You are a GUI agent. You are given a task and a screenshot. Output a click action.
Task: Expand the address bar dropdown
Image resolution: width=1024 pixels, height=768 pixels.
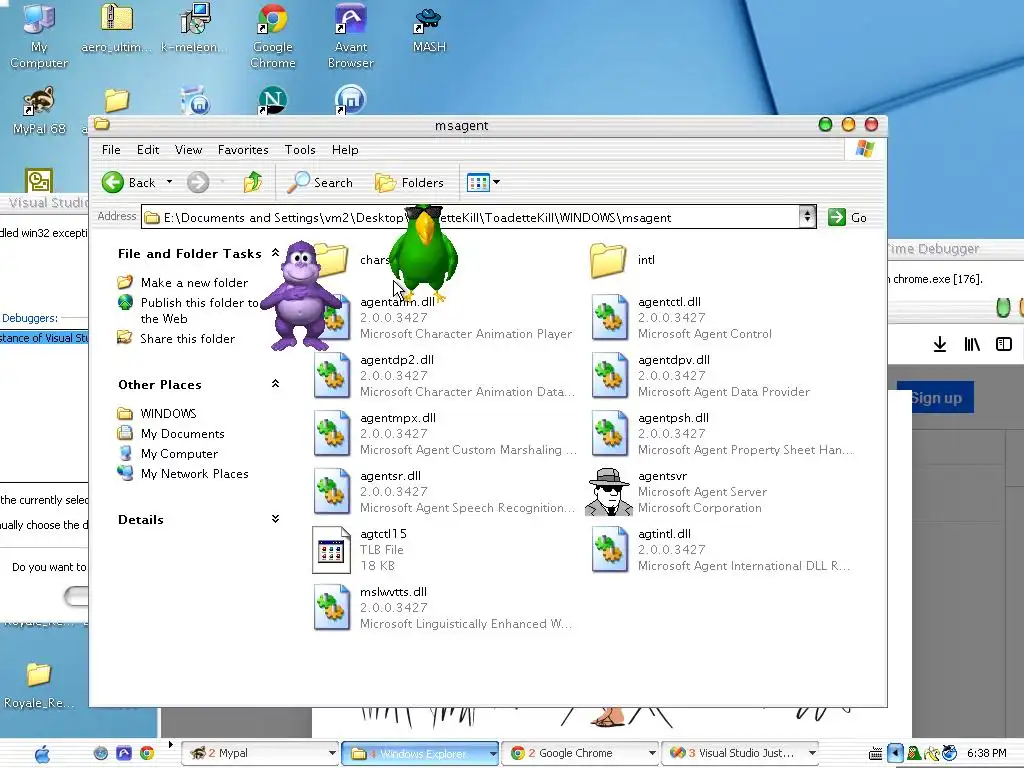point(807,217)
